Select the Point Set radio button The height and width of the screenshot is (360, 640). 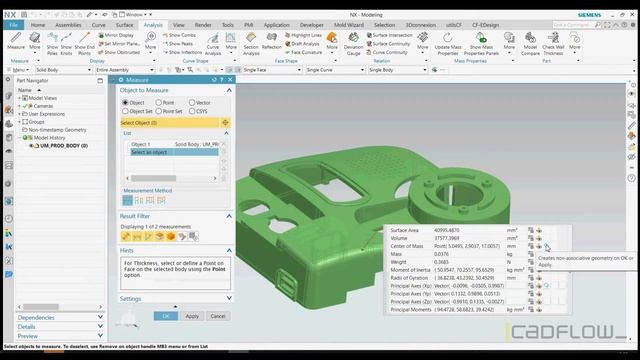158,111
